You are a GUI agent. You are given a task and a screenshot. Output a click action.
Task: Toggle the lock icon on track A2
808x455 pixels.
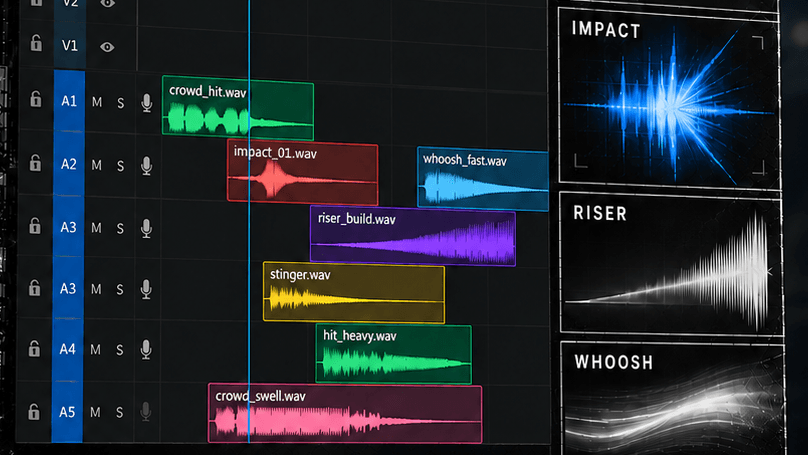tap(35, 163)
